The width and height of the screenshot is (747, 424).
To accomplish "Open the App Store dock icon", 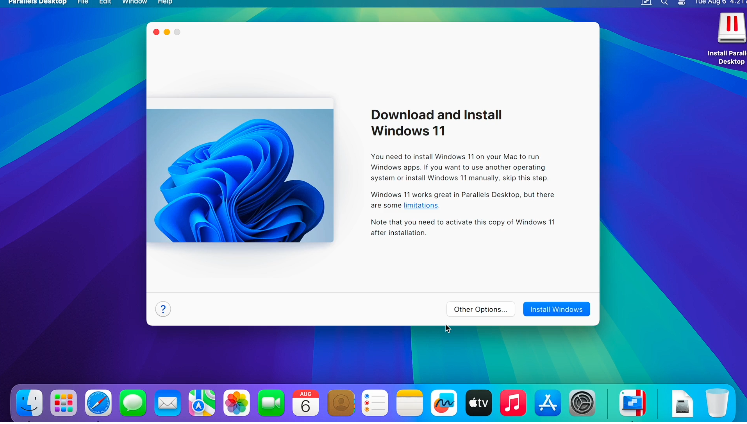I will tap(547, 403).
